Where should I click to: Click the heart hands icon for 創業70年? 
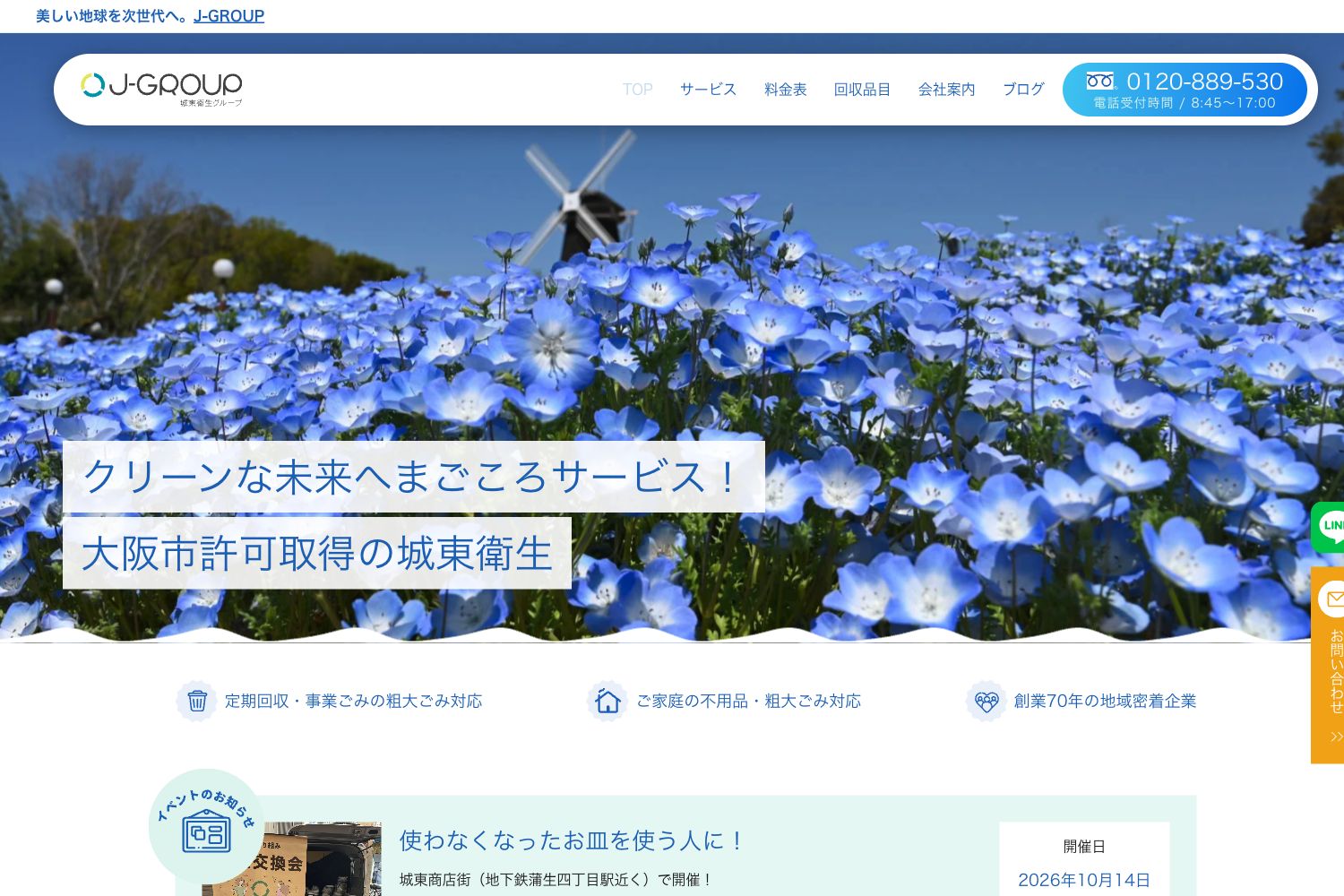pos(986,701)
